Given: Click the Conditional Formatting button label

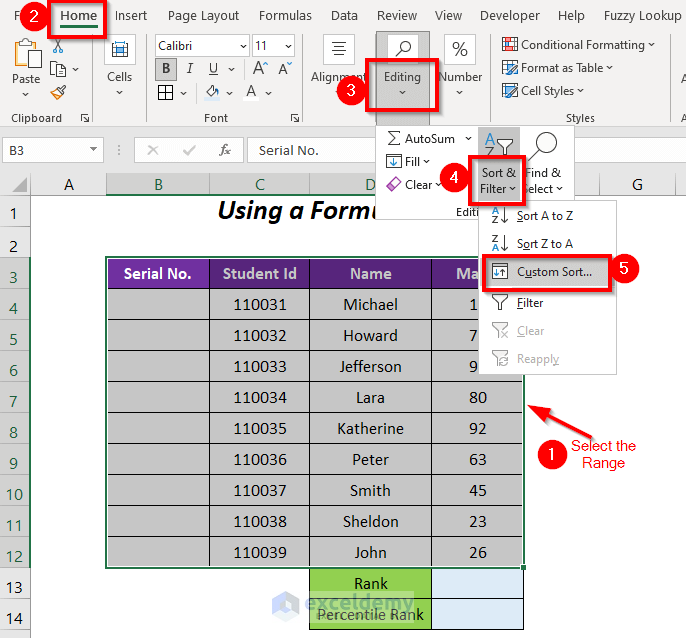Looking at the screenshot, I should [583, 45].
